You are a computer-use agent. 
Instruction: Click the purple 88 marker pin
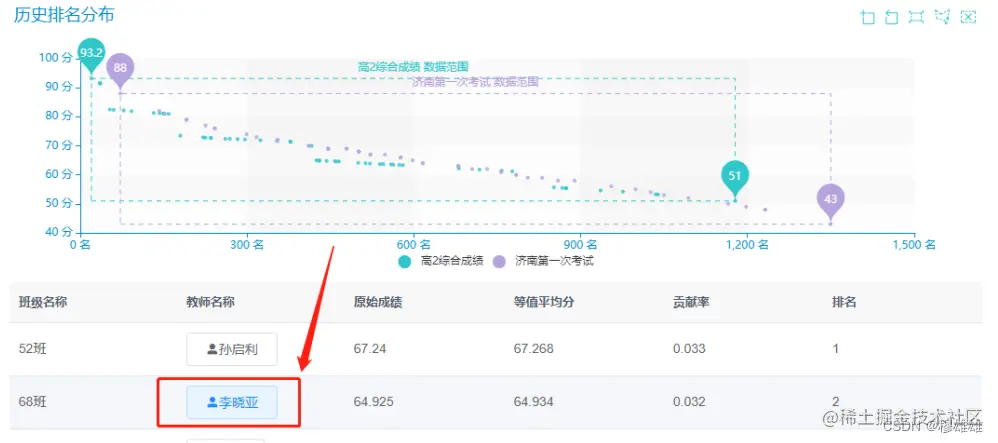[120, 69]
